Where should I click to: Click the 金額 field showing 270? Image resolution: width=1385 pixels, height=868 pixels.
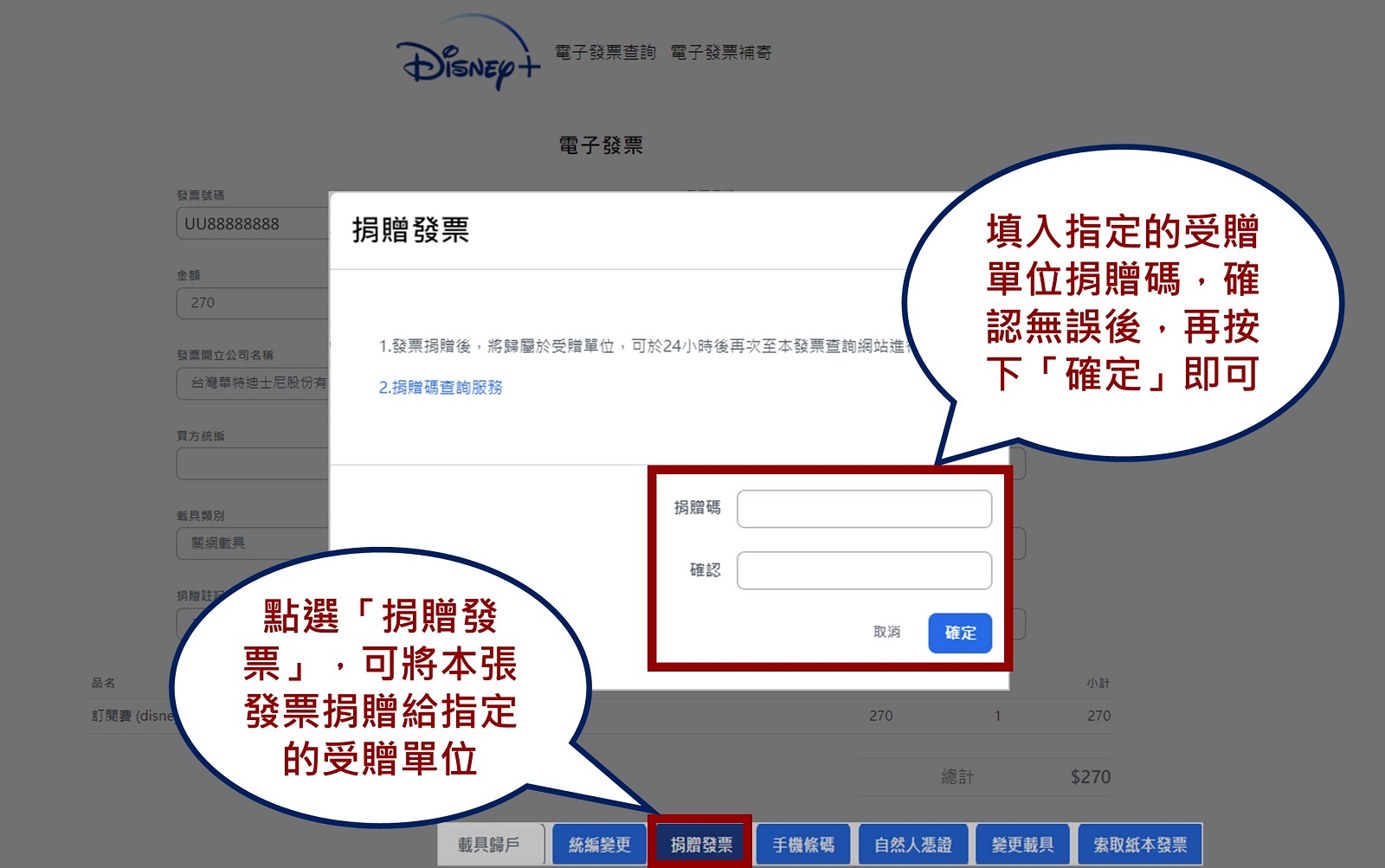(x=253, y=303)
